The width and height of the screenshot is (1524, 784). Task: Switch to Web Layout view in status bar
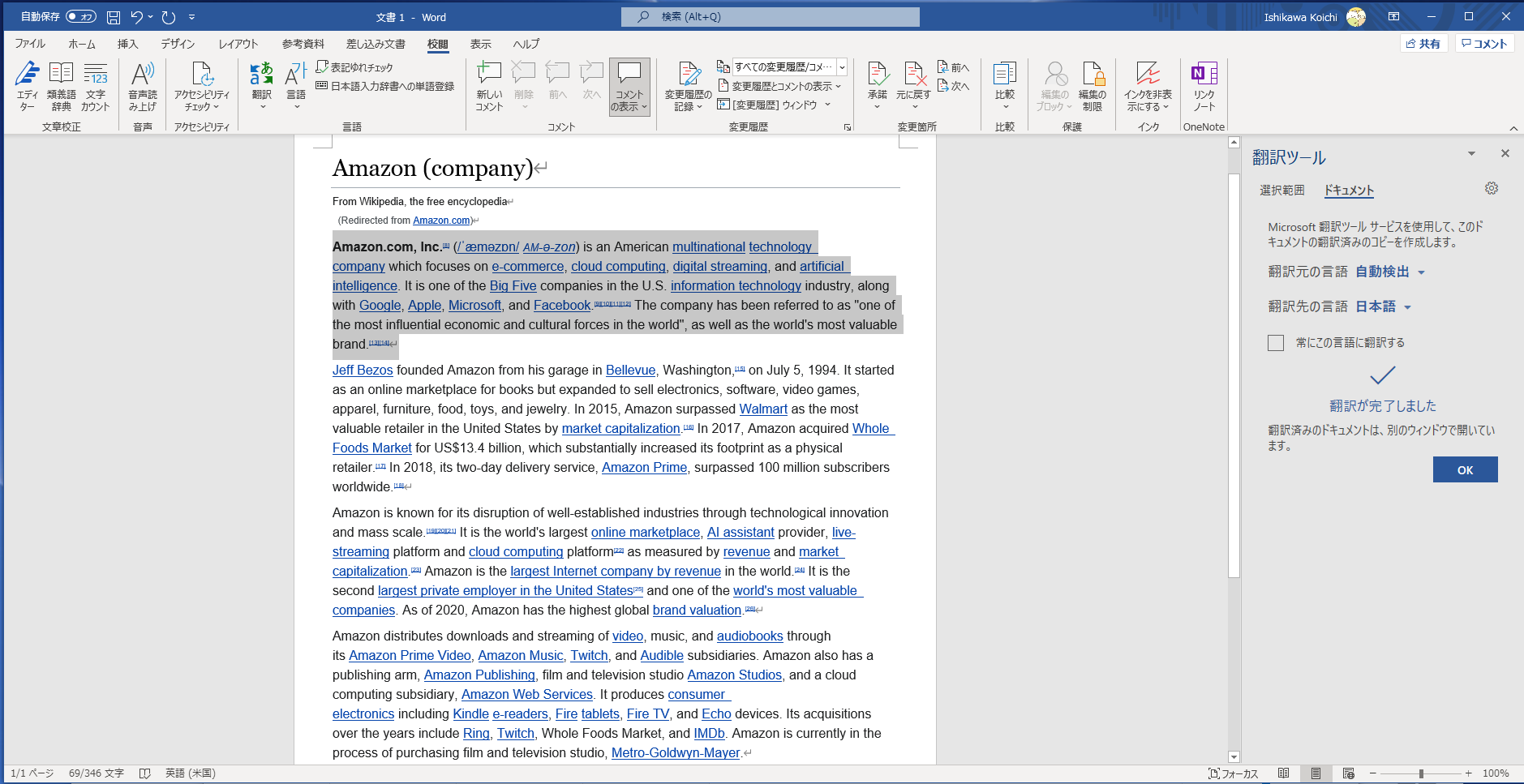pos(1348,773)
